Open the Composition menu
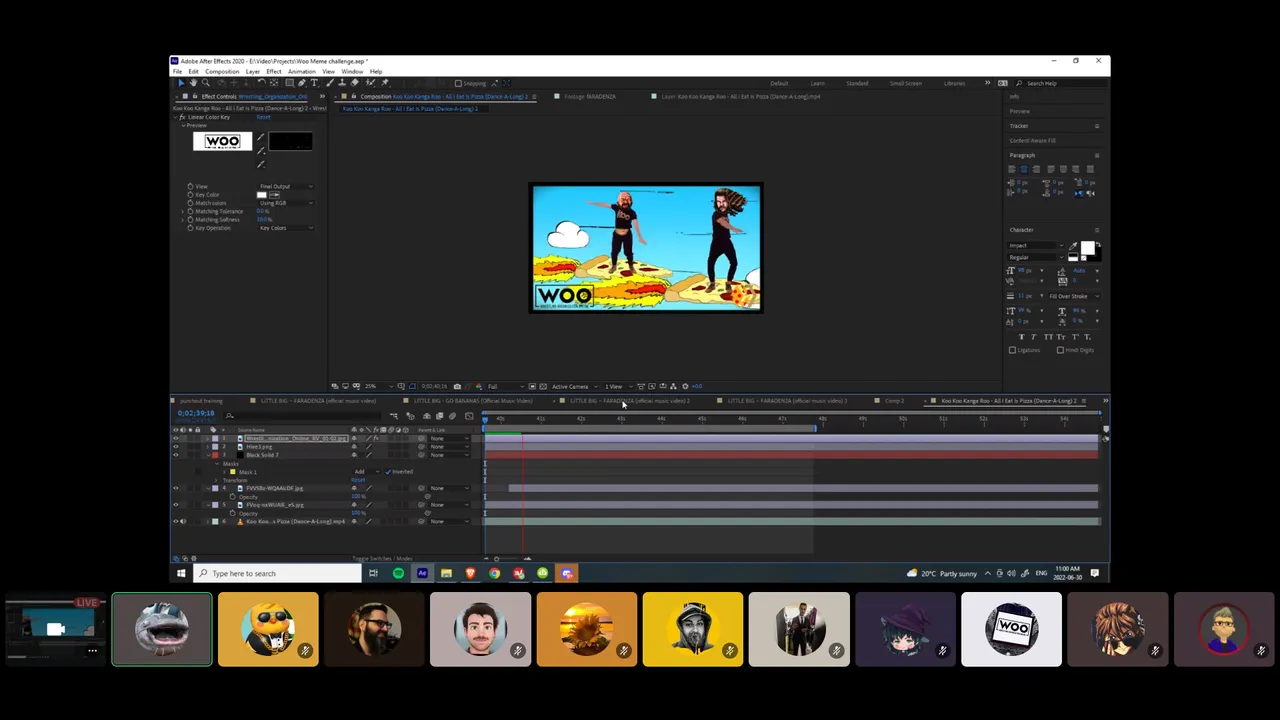 coord(222,72)
